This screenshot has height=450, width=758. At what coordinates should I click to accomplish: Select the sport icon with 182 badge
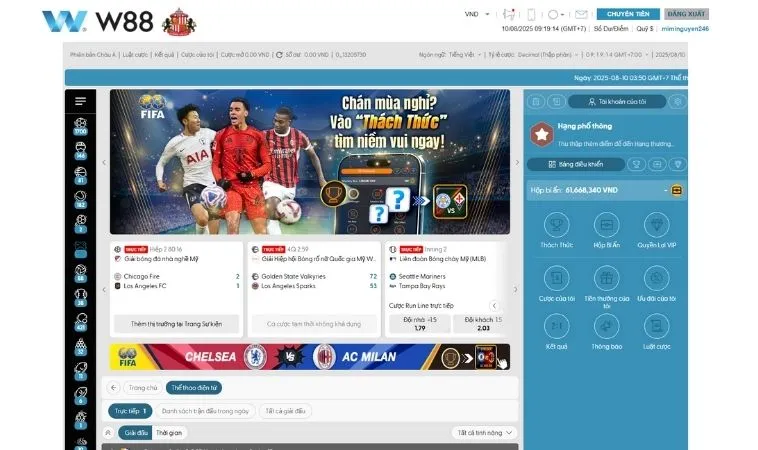pyautogui.click(x=81, y=199)
